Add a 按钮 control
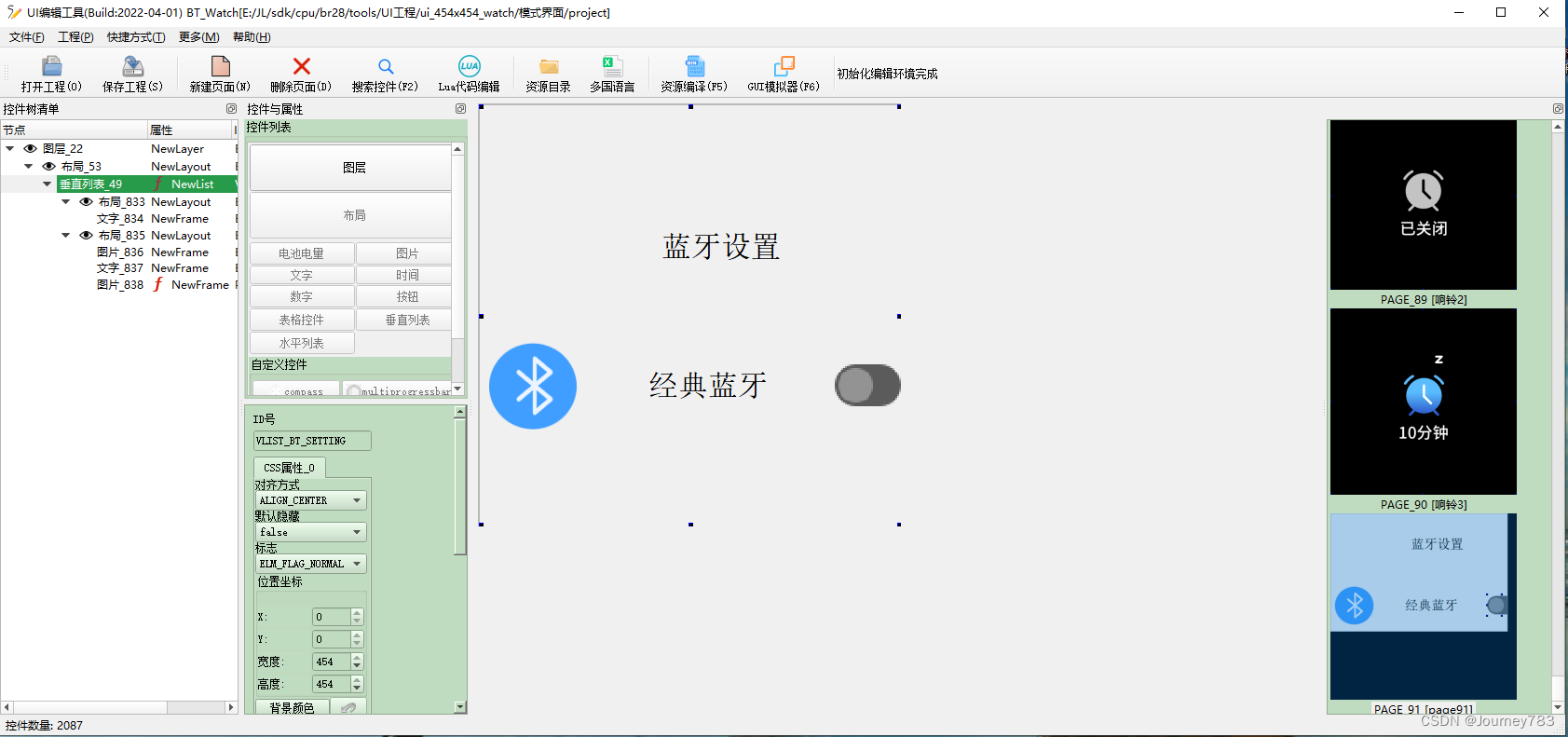Screen dimensions: 1568x737 tap(404, 297)
